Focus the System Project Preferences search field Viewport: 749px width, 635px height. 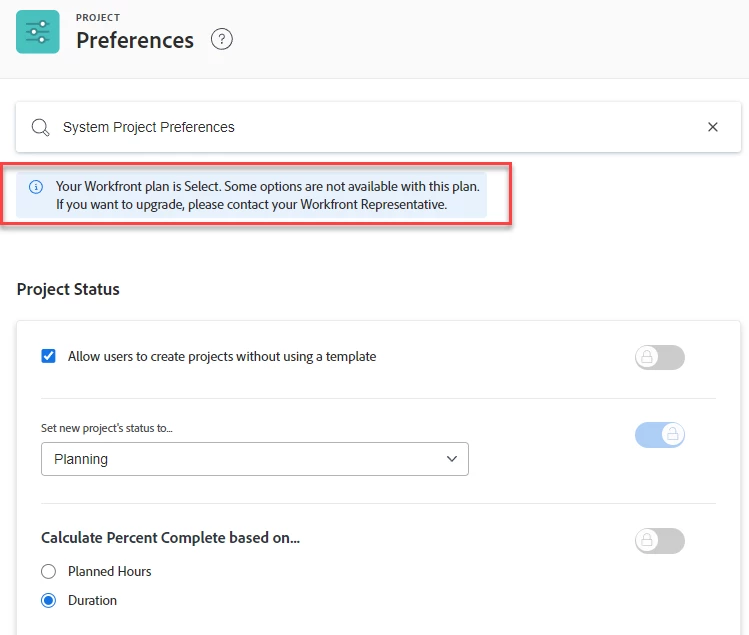click(370, 127)
